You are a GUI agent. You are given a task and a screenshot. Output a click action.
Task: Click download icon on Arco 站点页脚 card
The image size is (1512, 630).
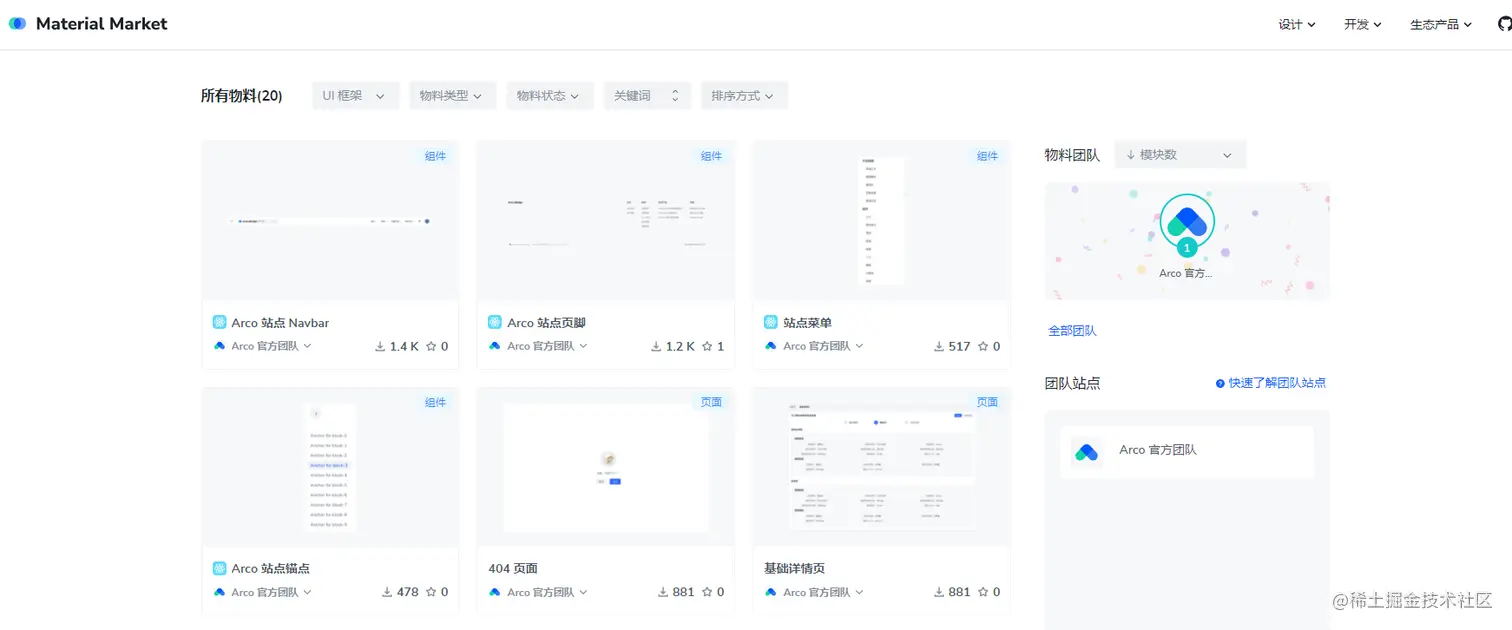(656, 347)
